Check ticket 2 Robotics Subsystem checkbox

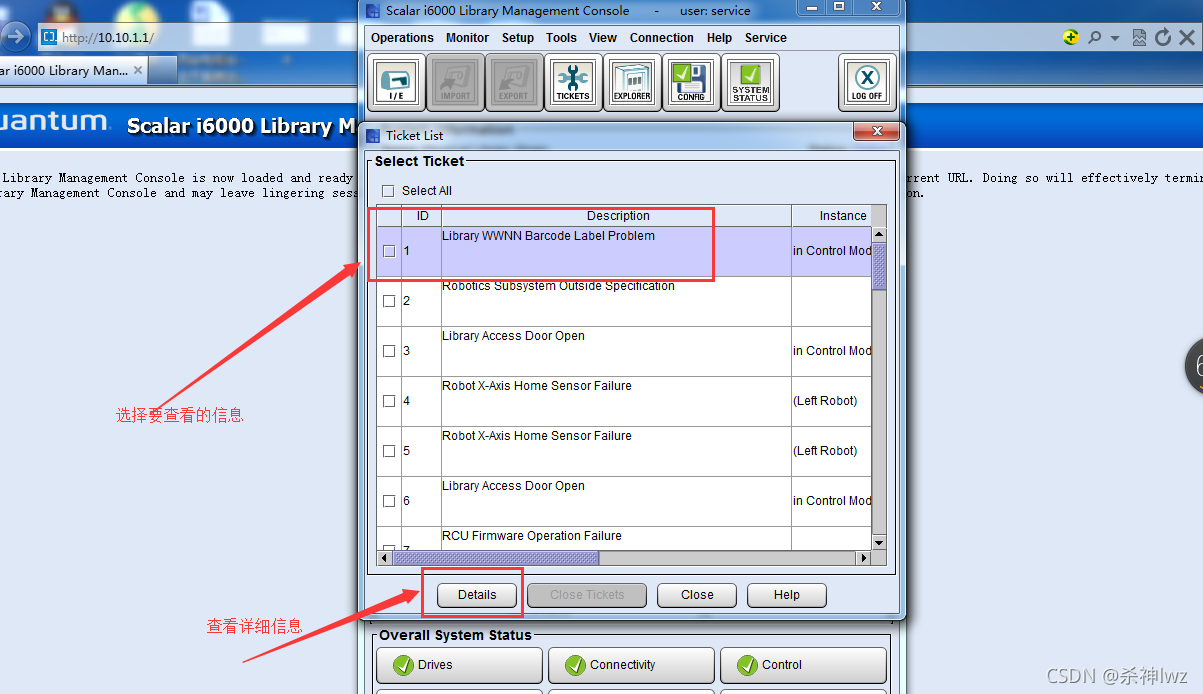(x=389, y=301)
